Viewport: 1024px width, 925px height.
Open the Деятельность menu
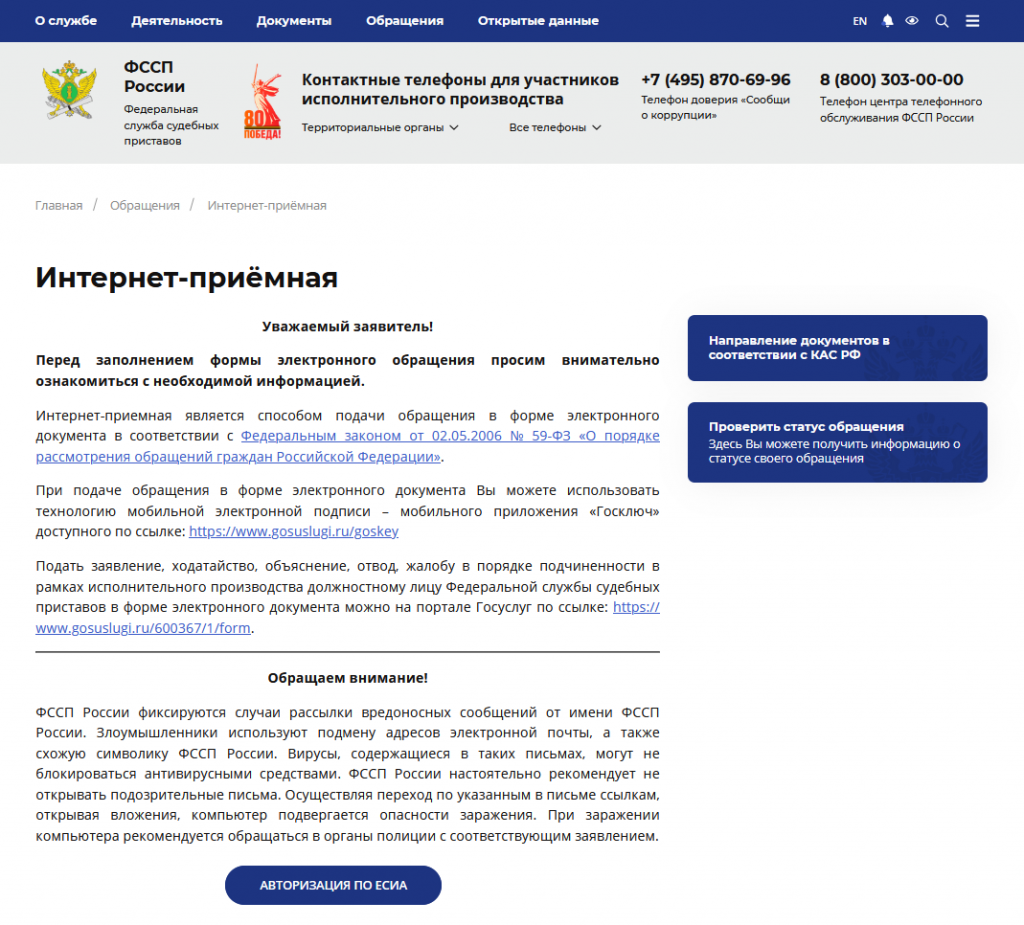pyautogui.click(x=177, y=21)
